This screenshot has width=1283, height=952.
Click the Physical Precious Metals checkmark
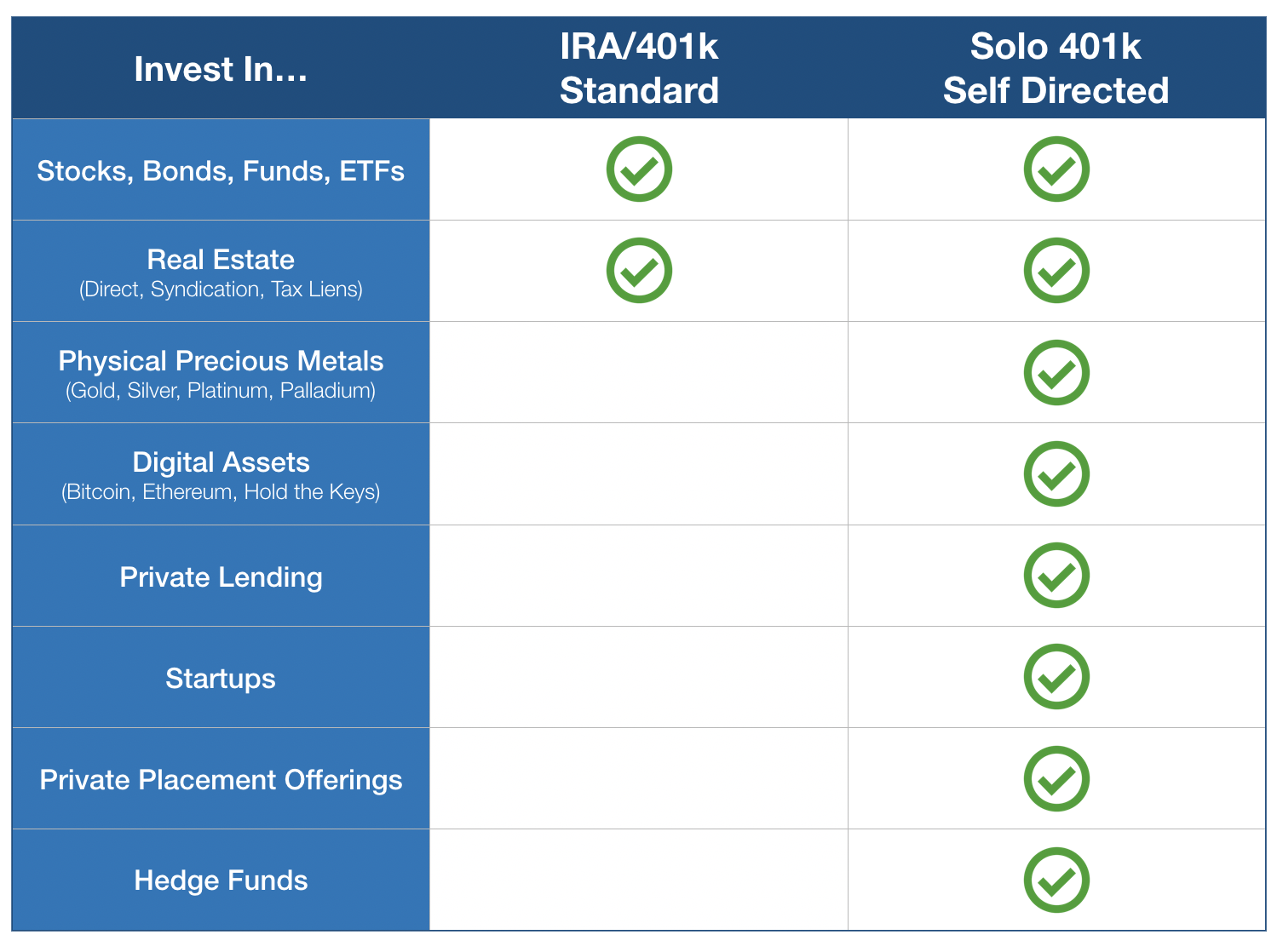click(1056, 372)
